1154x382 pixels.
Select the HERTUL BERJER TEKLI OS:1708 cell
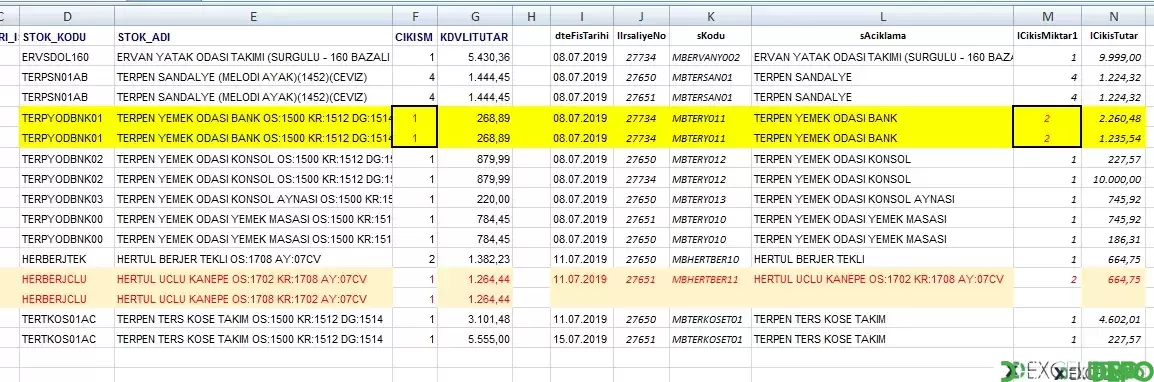click(253, 259)
